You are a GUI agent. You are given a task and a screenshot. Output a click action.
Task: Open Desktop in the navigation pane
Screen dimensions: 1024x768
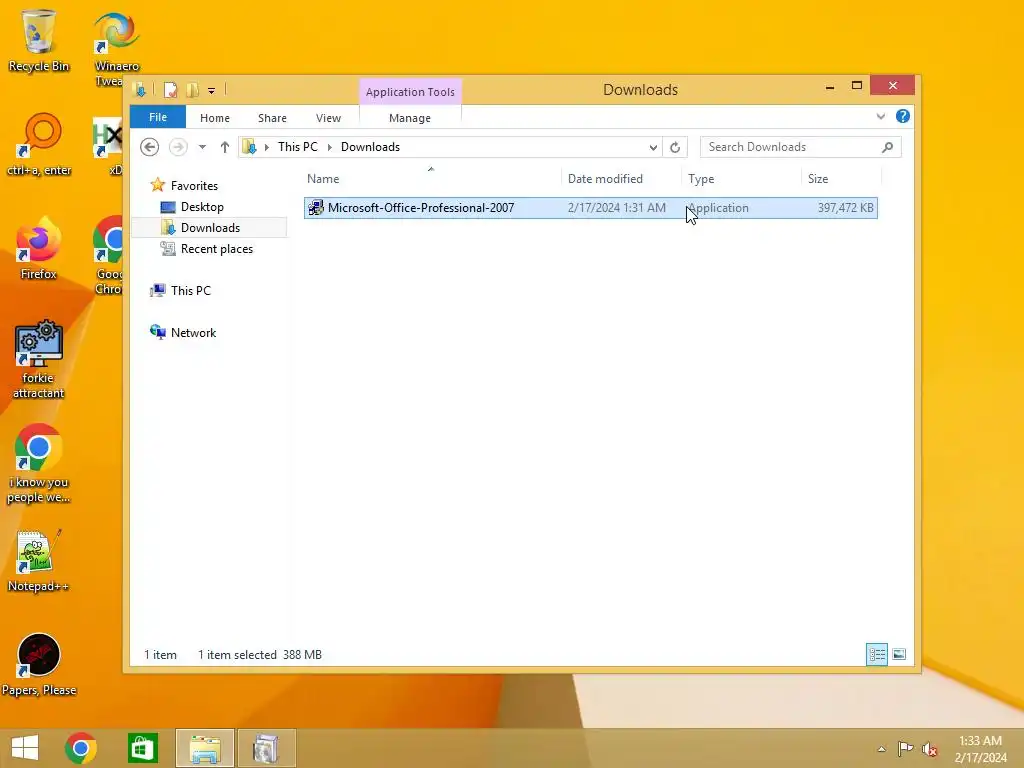coord(202,207)
